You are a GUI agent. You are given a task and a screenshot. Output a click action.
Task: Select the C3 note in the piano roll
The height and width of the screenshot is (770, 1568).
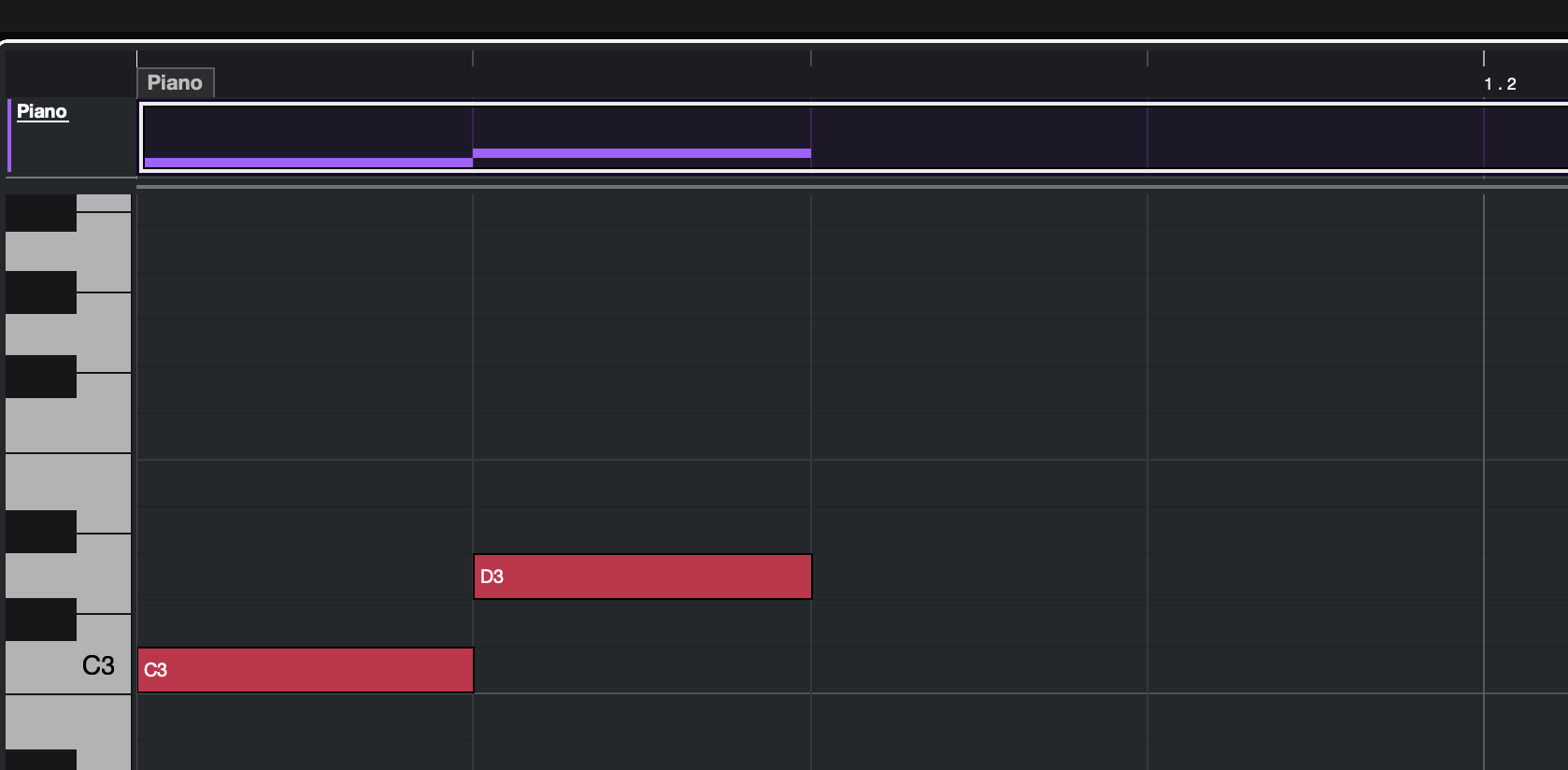click(x=306, y=670)
